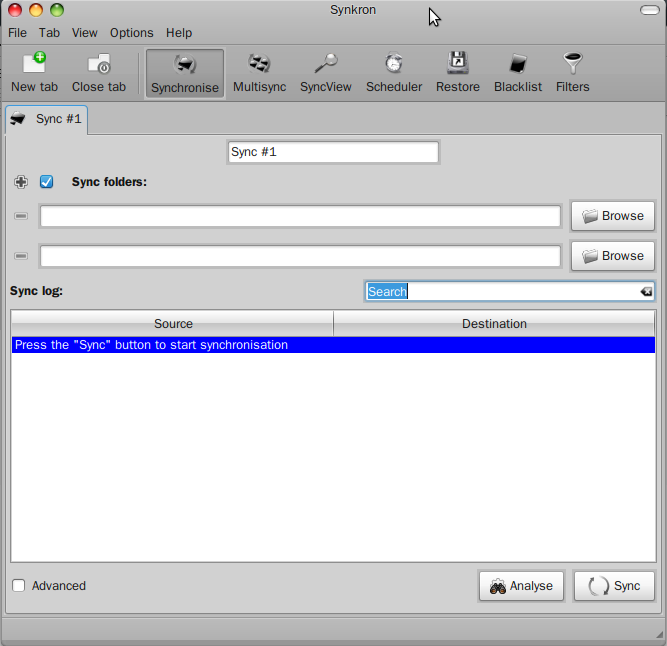
Task: Focus the second sync folder path field
Action: [300, 256]
